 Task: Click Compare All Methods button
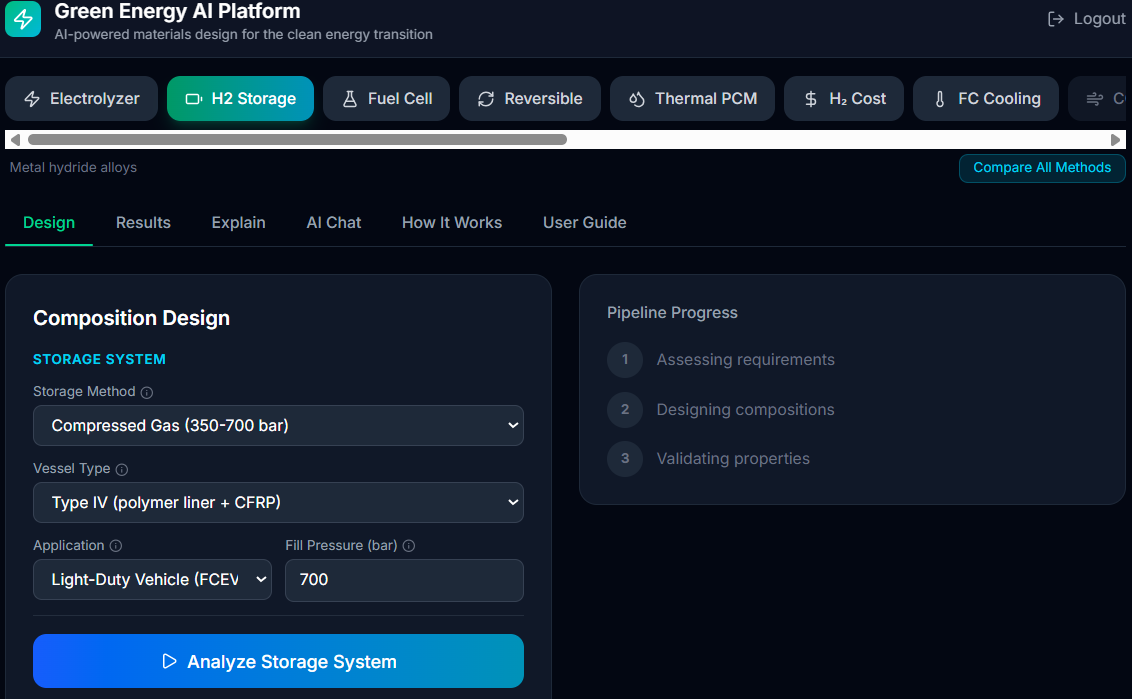tap(1042, 168)
